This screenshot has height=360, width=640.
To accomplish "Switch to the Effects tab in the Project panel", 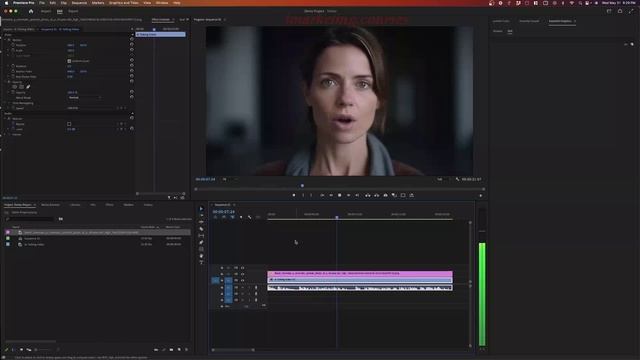I will tap(110, 205).
